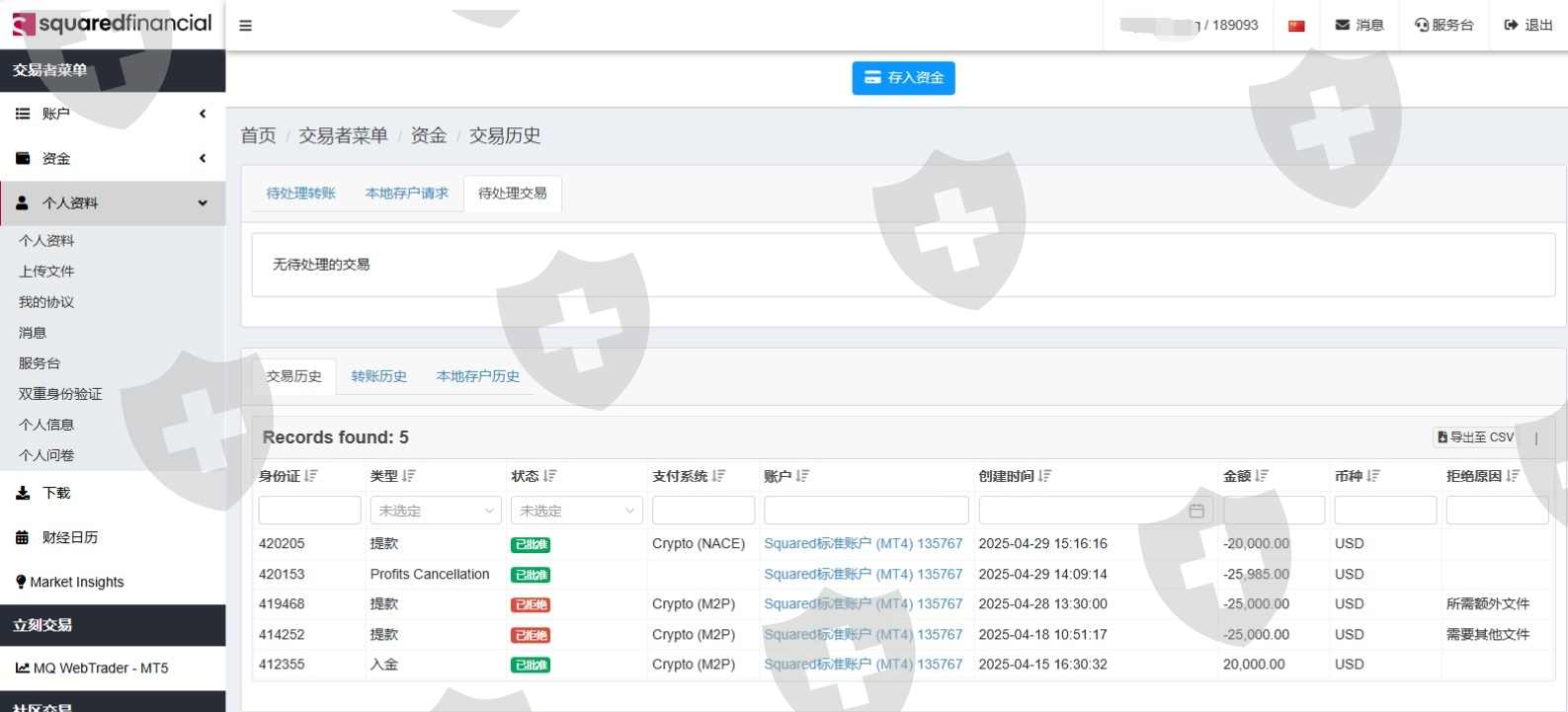Image resolution: width=1568 pixels, height=712 pixels.
Task: Open account link in row 420205
Action: tap(863, 543)
